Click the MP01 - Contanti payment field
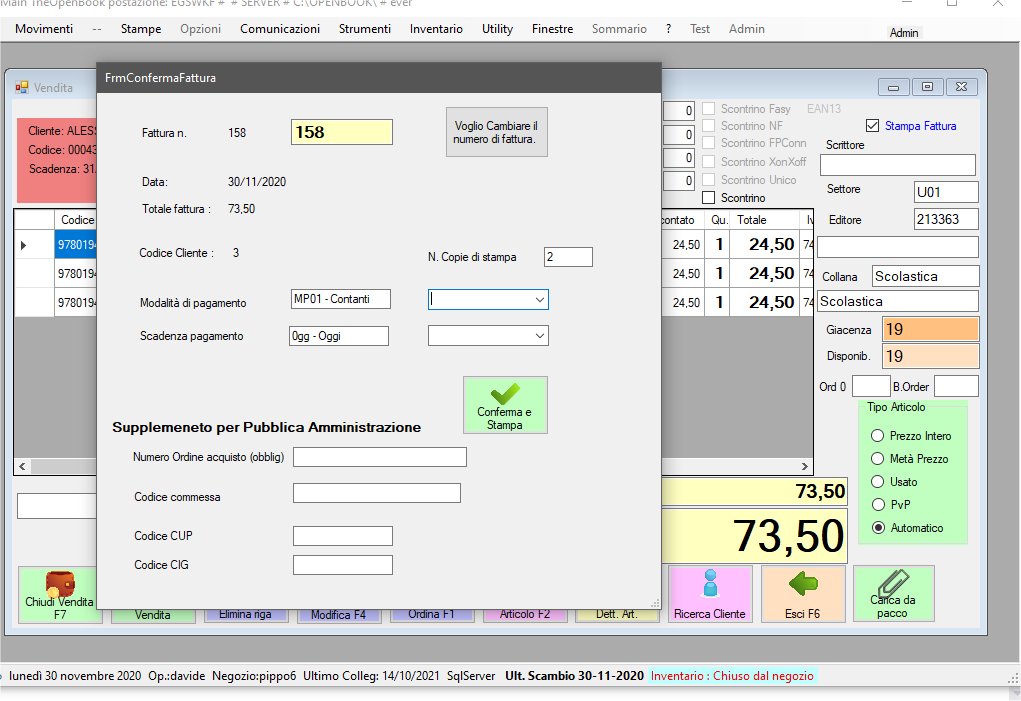 pos(341,299)
